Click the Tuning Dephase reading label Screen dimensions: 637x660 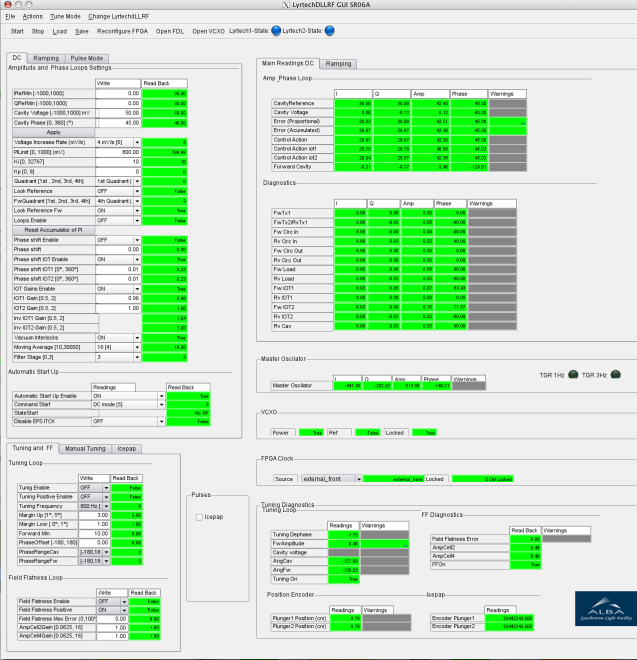299,535
